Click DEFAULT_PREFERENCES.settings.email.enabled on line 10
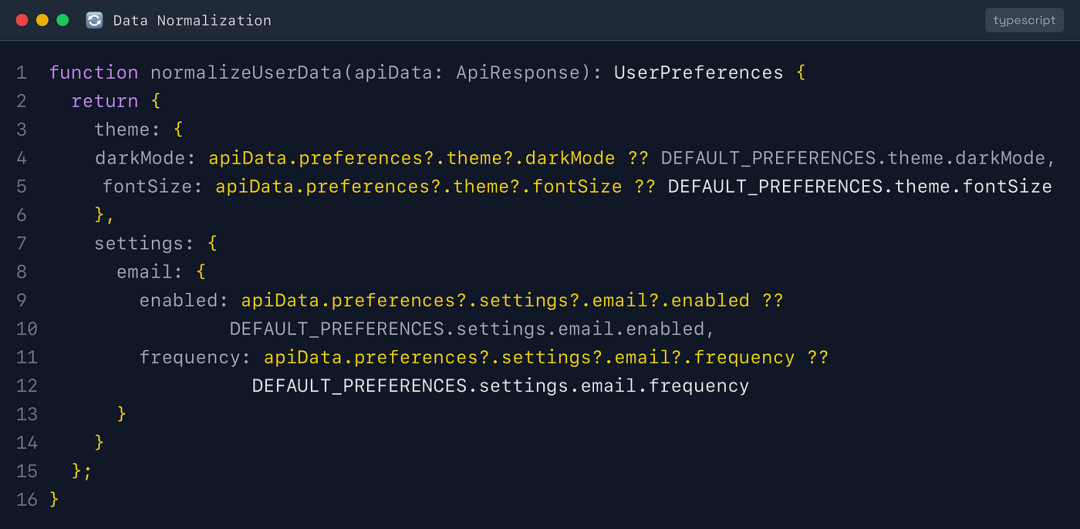The width and height of the screenshot is (1080, 529). [x=470, y=329]
